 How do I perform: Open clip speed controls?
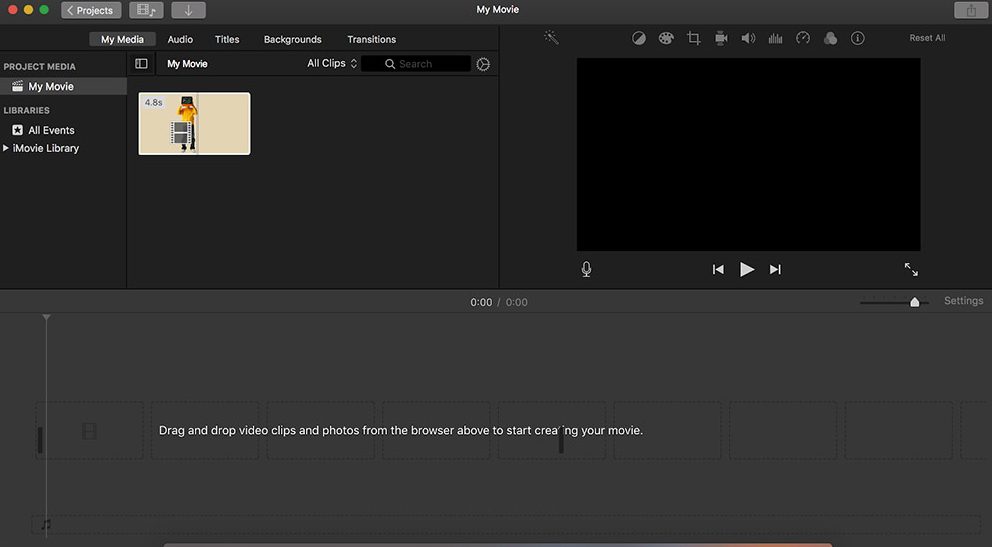tap(803, 38)
